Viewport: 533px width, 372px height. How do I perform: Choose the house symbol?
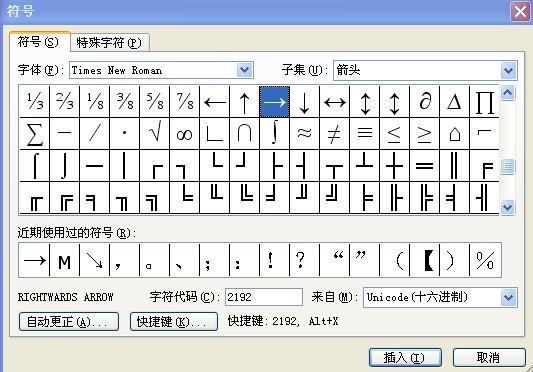[454, 134]
